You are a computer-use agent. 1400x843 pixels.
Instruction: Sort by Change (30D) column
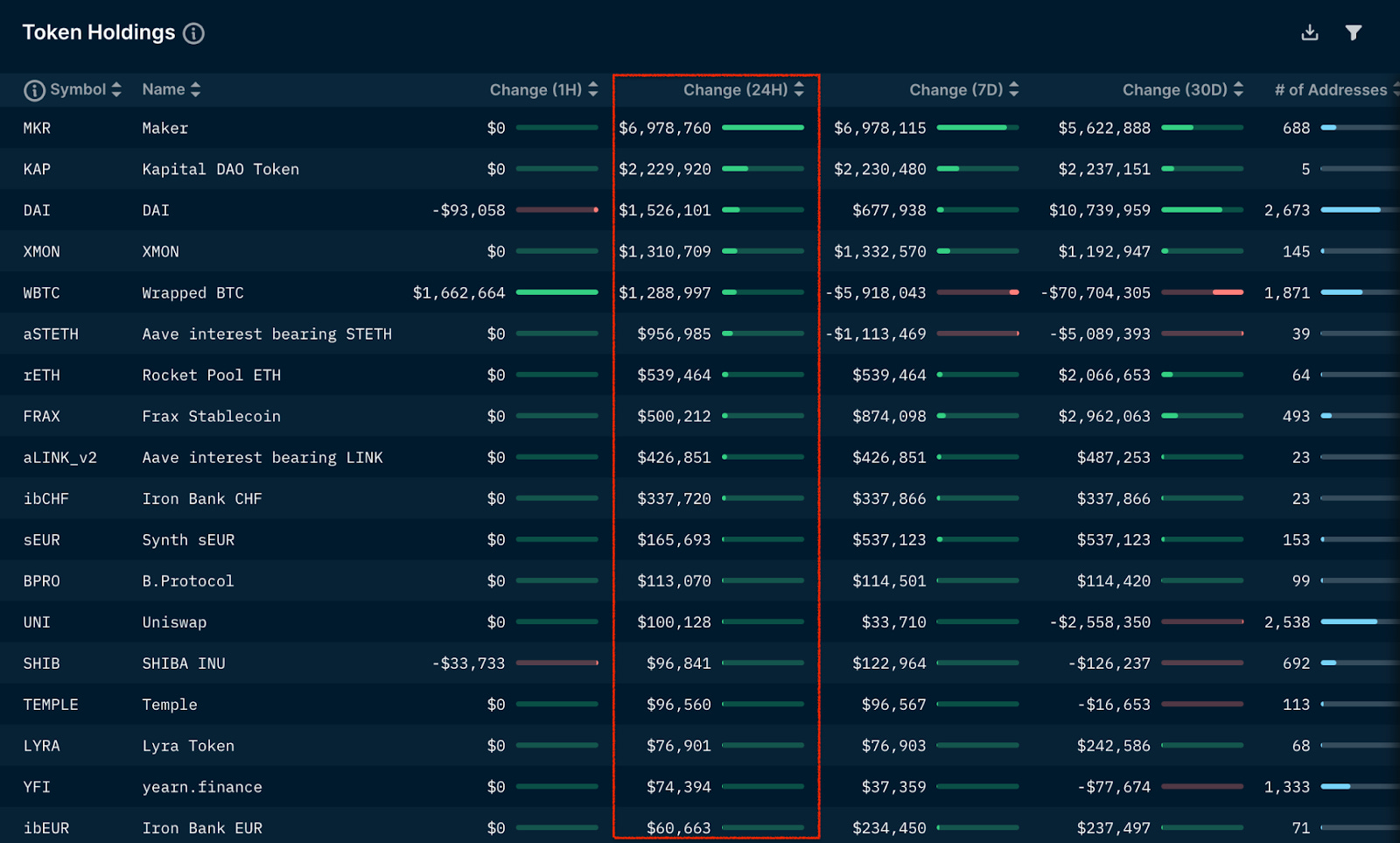(1238, 89)
